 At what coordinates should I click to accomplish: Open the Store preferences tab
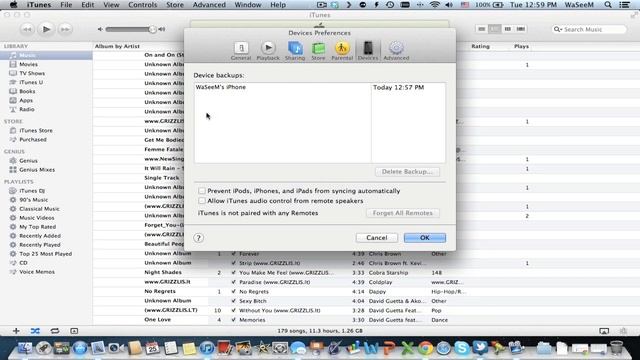click(x=318, y=51)
